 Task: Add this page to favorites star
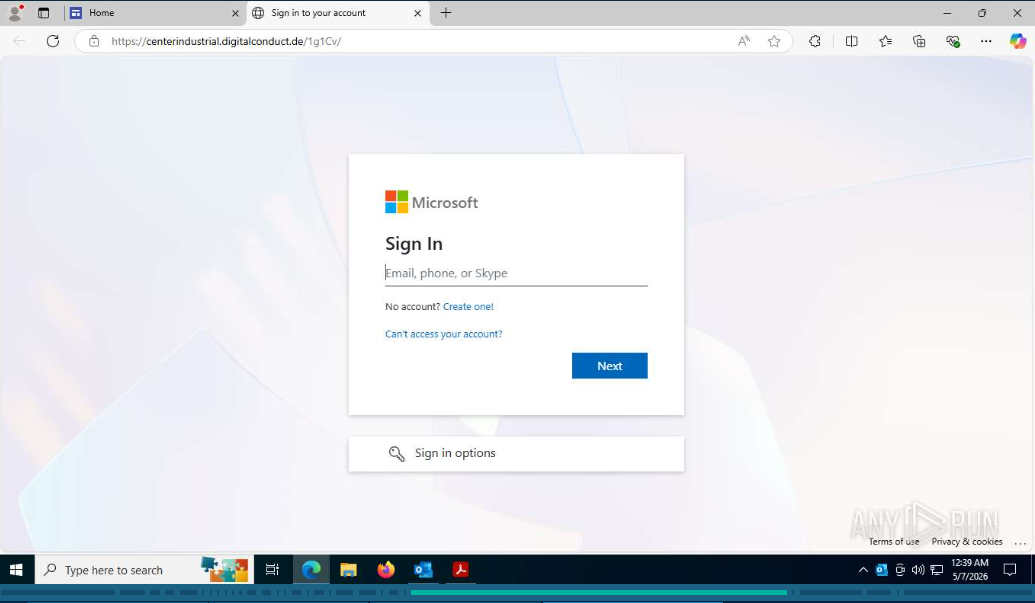tap(774, 42)
